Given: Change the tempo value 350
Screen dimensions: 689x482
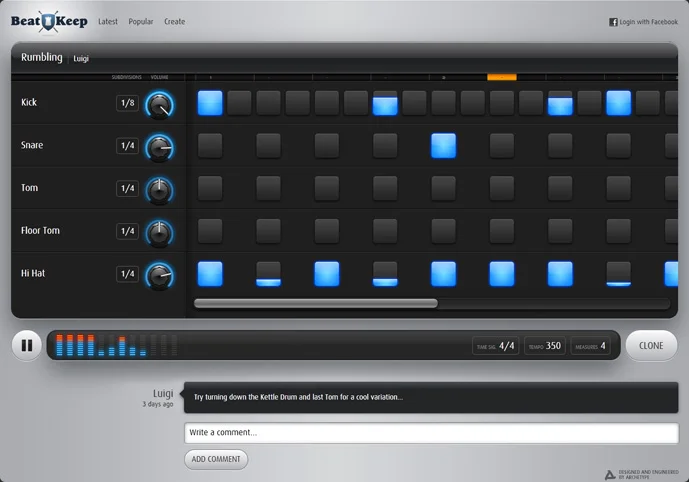Looking at the screenshot, I should (545, 346).
